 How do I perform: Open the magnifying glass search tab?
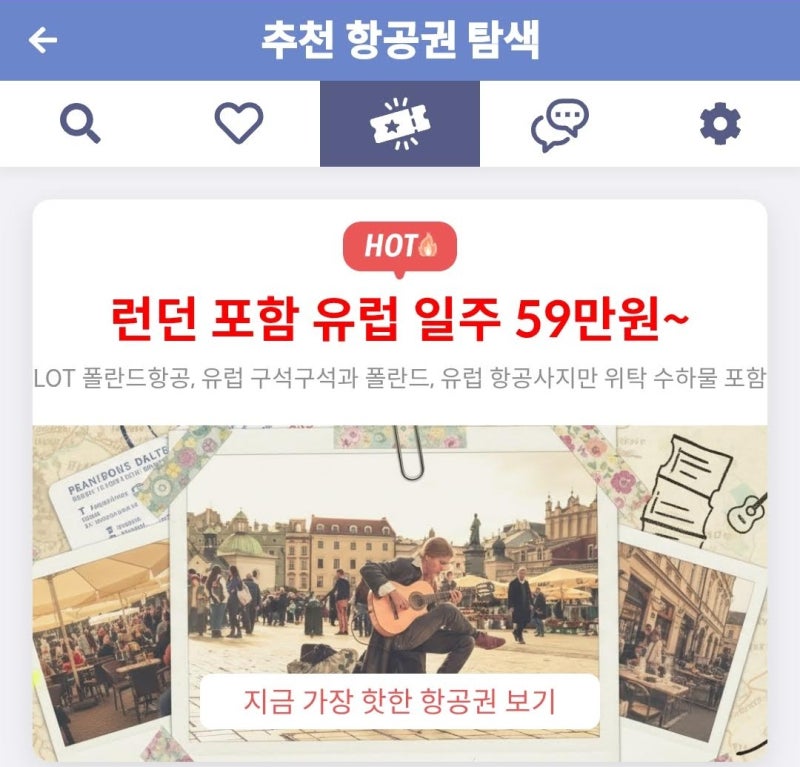[x=80, y=123]
